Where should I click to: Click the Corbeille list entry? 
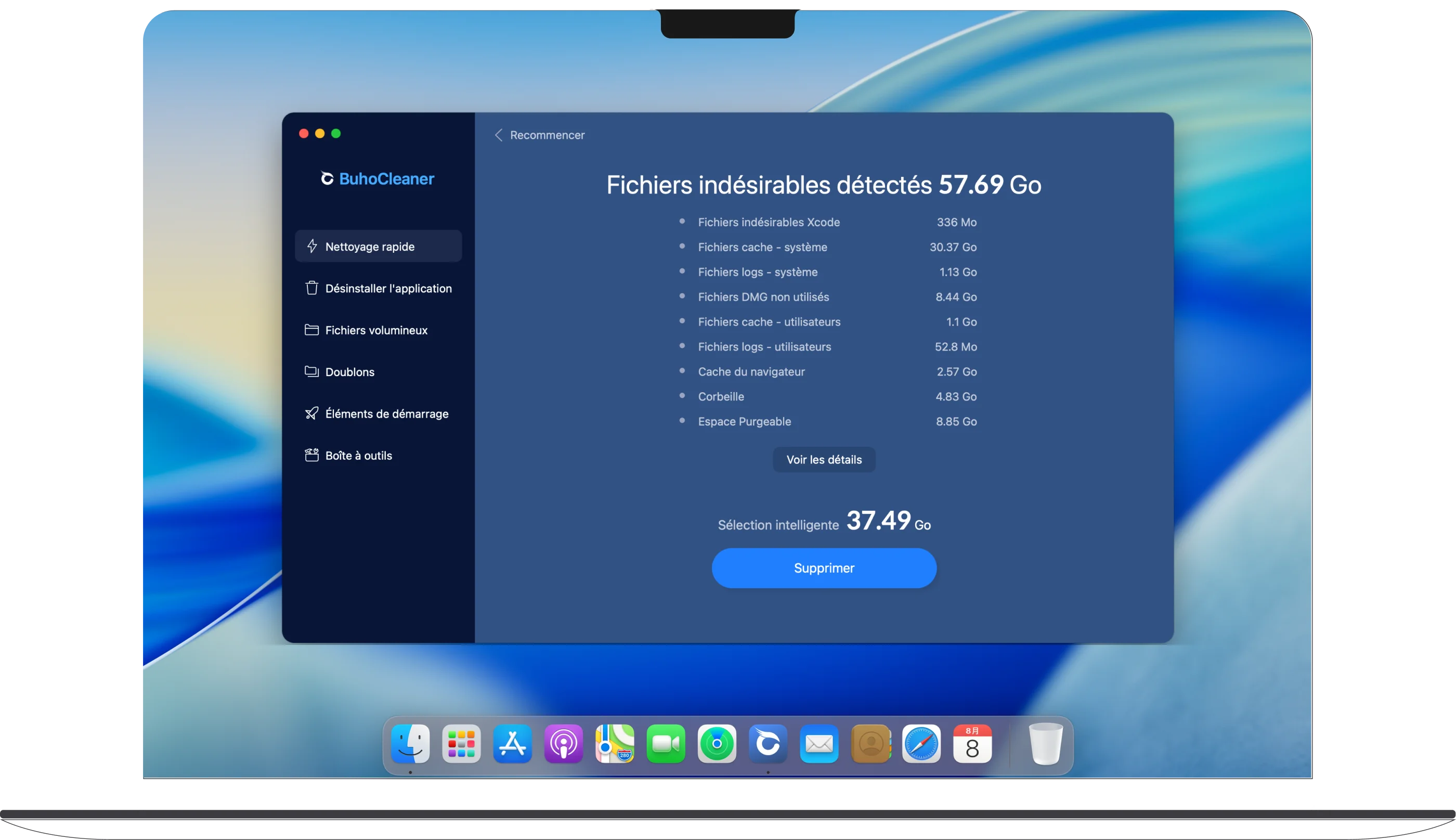coord(721,397)
